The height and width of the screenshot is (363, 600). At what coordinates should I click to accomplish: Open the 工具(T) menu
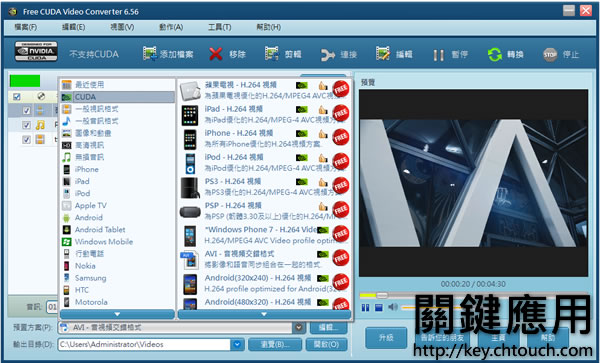coord(219,27)
